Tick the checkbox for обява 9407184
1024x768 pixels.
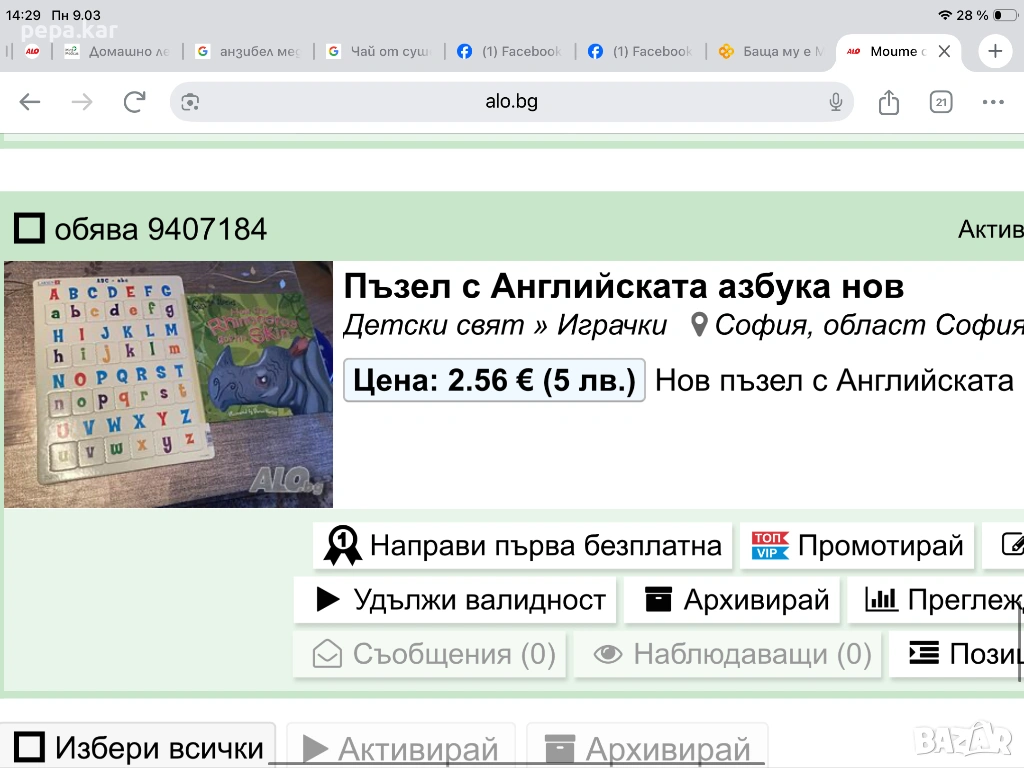click(29, 229)
